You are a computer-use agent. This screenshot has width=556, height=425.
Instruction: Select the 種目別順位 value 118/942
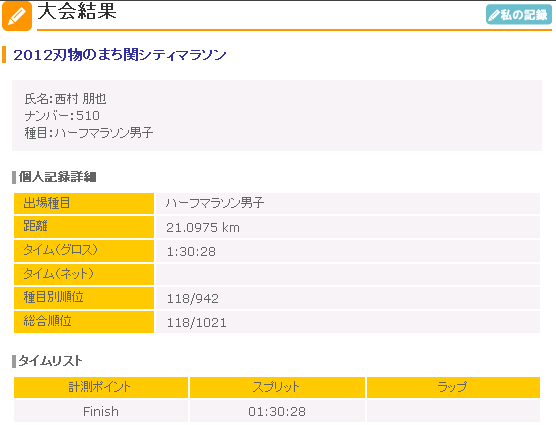[x=193, y=298]
